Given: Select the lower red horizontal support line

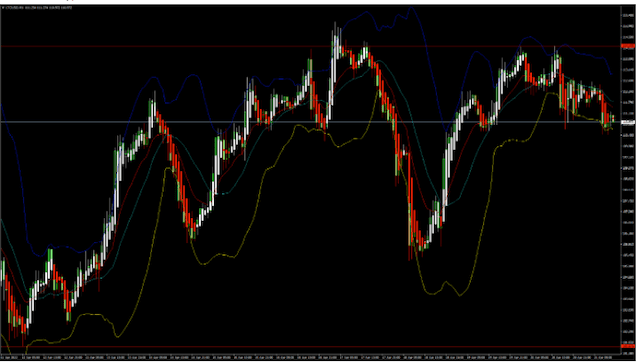Looking at the screenshot, I should tap(310, 346).
